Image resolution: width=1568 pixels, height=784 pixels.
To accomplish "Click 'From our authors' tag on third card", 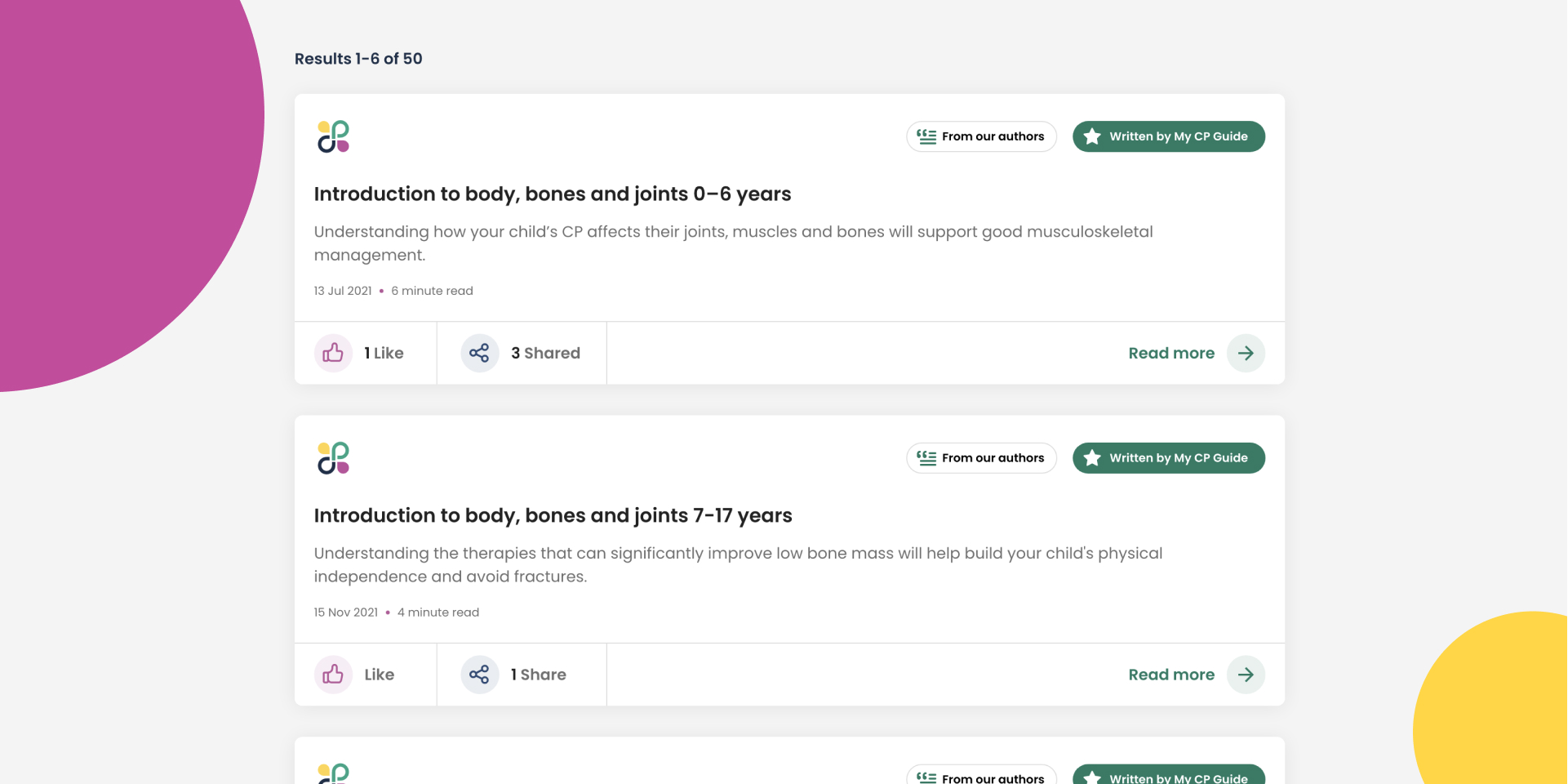I will [x=981, y=777].
